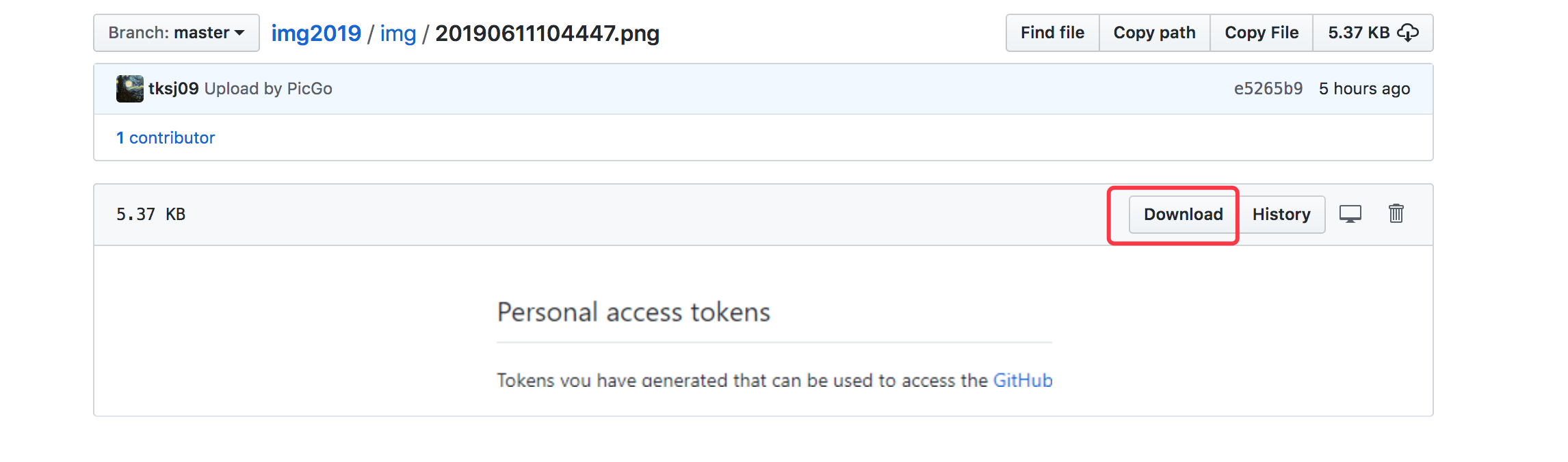Screen dimensions: 1568x462
Task: Click Copy File
Action: pos(1262,32)
